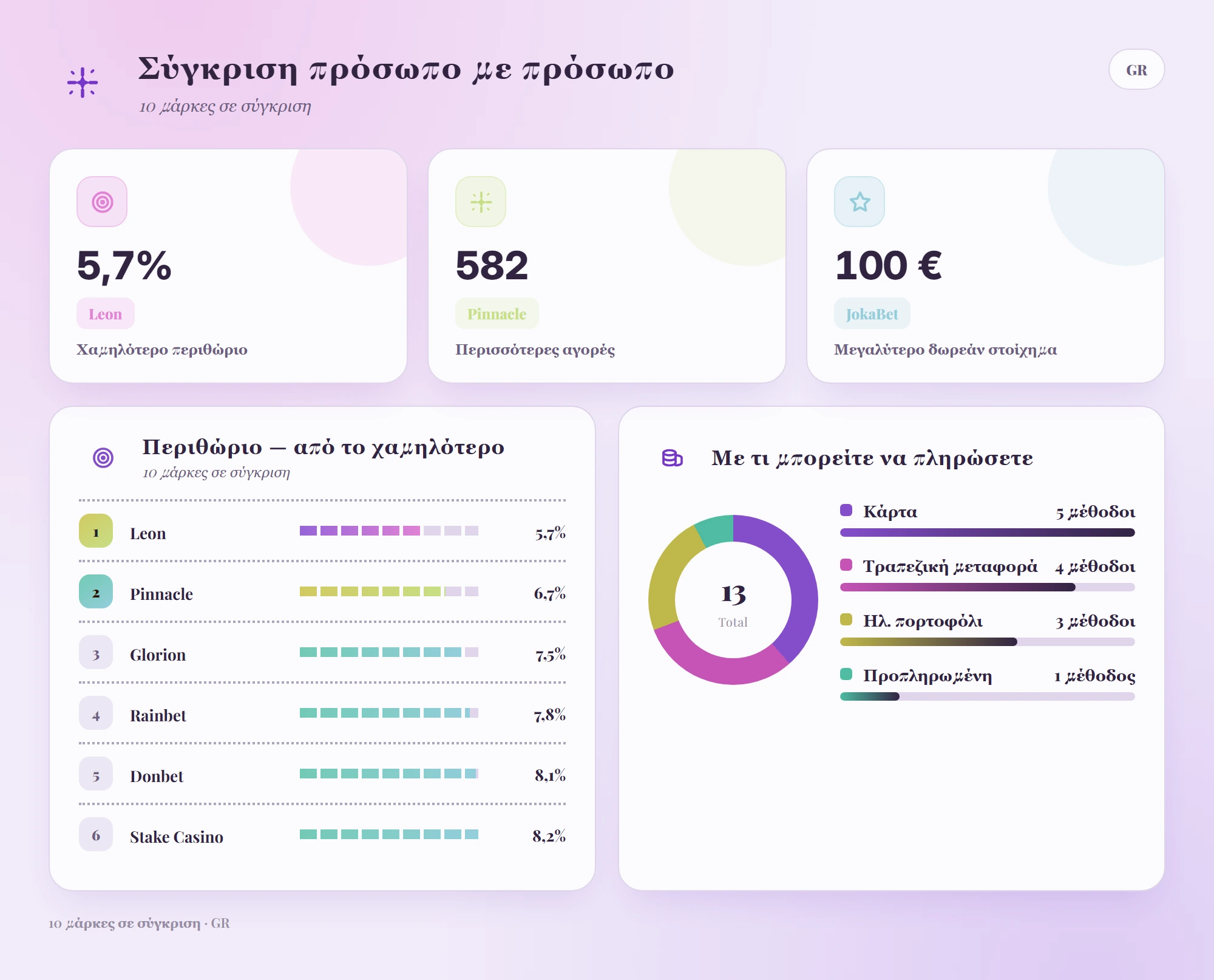Screen dimensions: 1214x980
Task: Select the Leon tag in the margin card
Action: click(106, 314)
